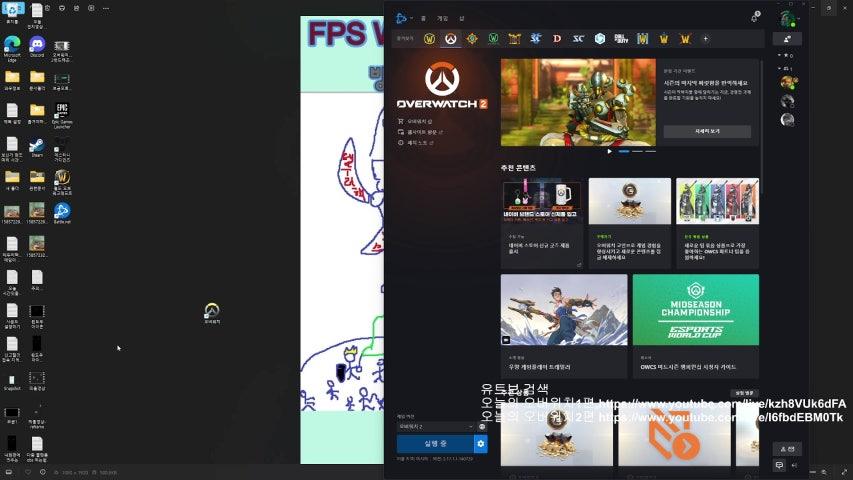Select the Battle.net desktop shortcut

(62, 213)
